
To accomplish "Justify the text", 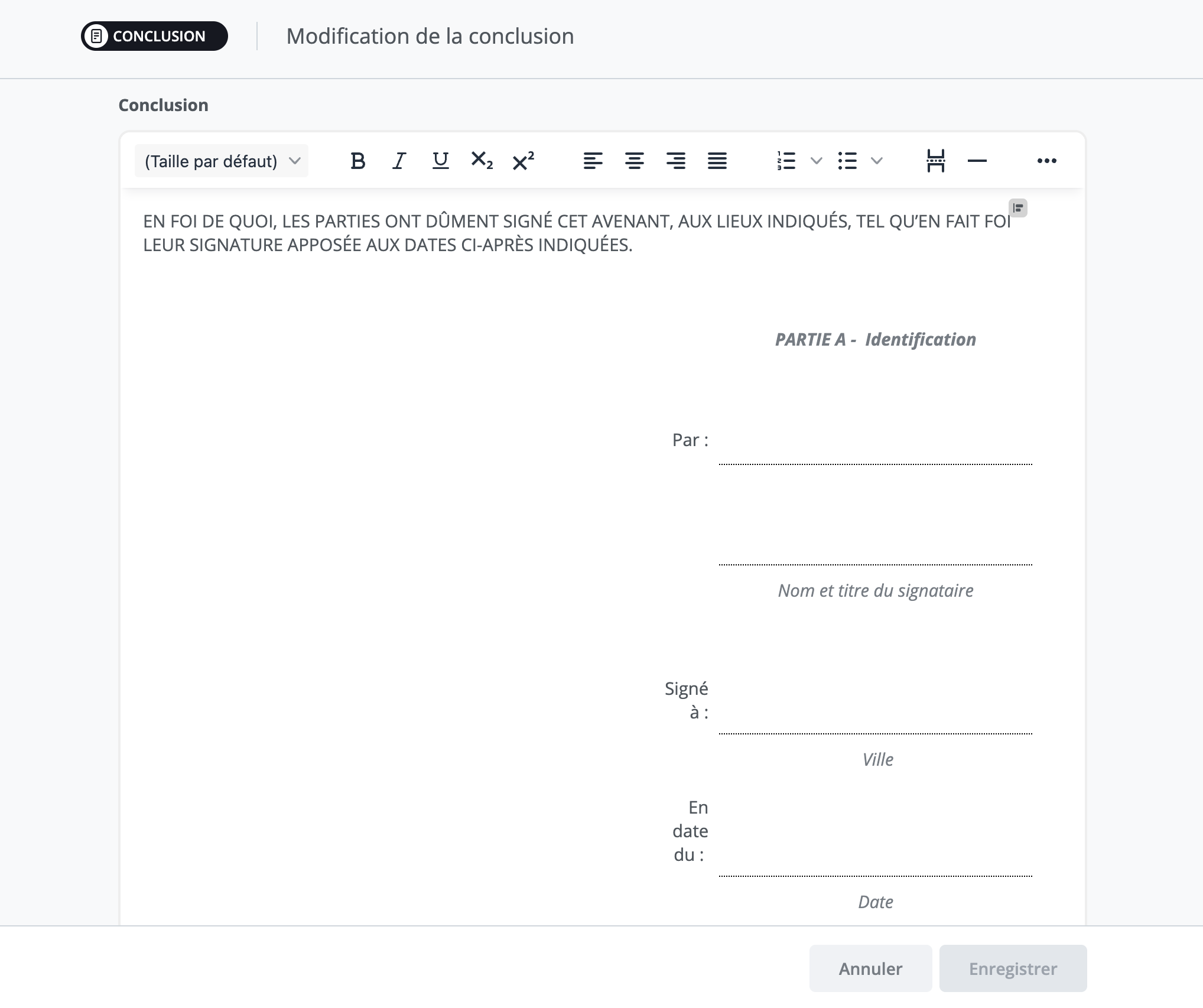I will click(717, 161).
